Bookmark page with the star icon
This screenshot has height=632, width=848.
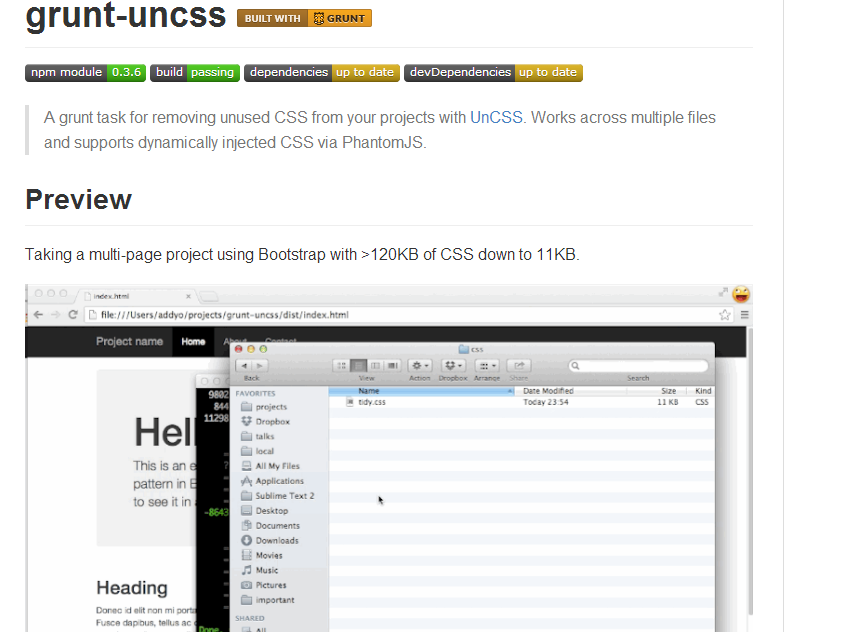[x=725, y=315]
